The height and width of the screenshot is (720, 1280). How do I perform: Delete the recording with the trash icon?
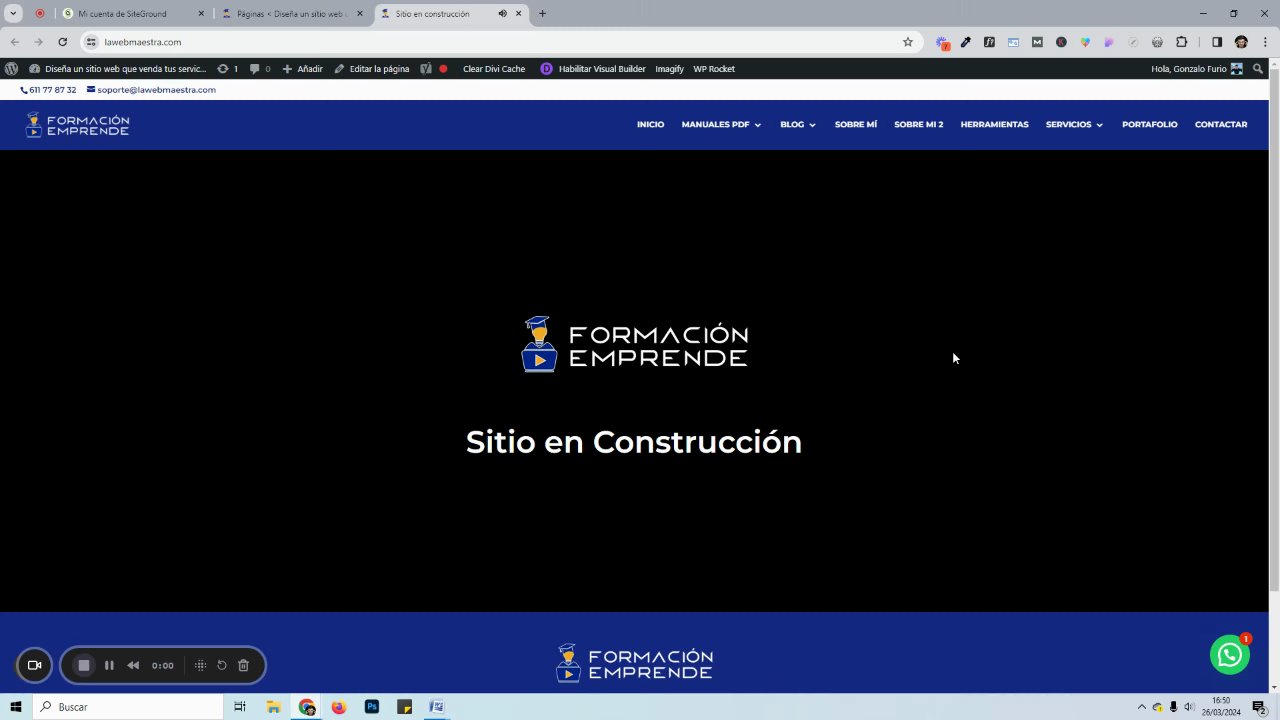pyautogui.click(x=243, y=665)
